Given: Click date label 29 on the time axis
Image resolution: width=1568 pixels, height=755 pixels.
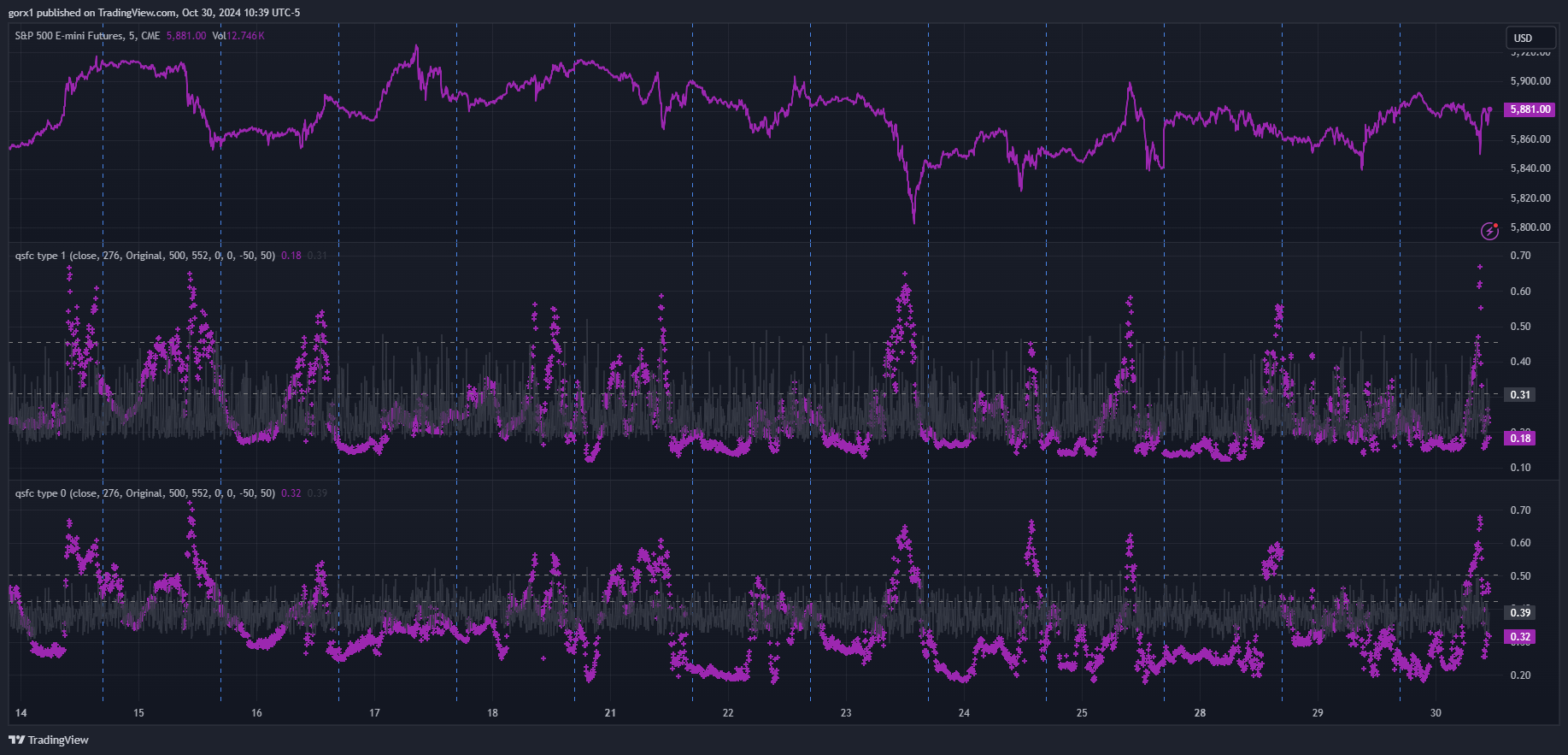Looking at the screenshot, I should point(1318,713).
